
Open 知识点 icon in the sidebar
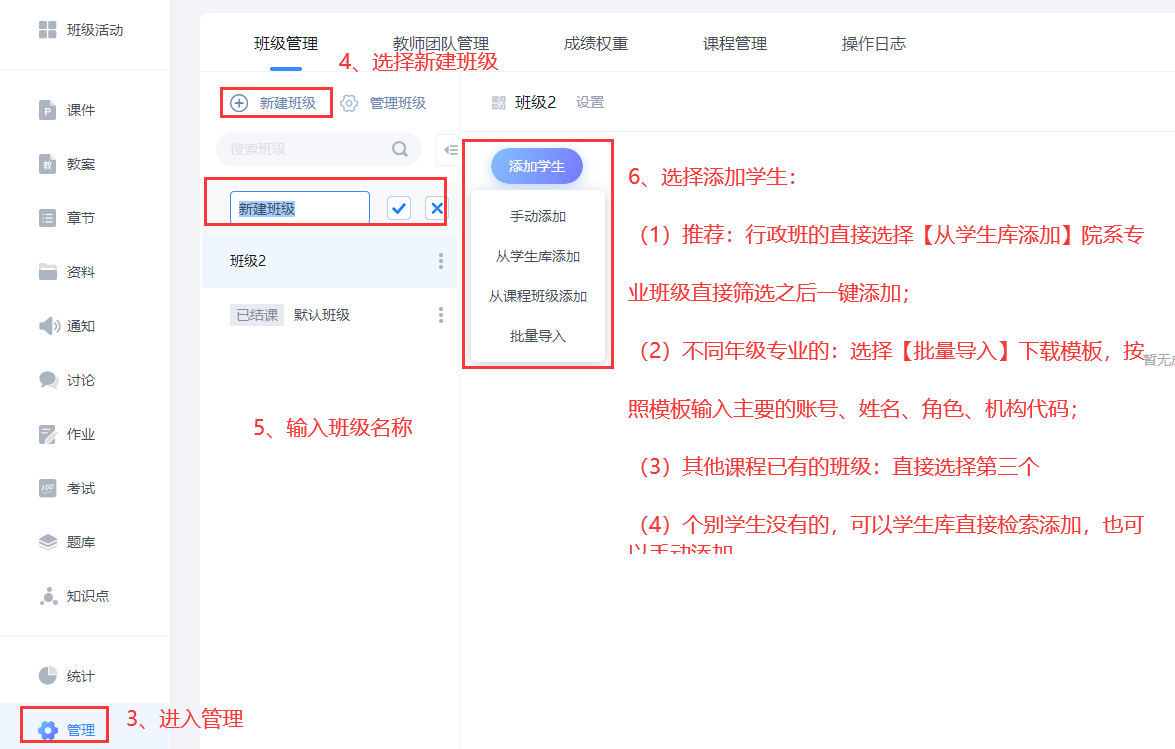48,596
